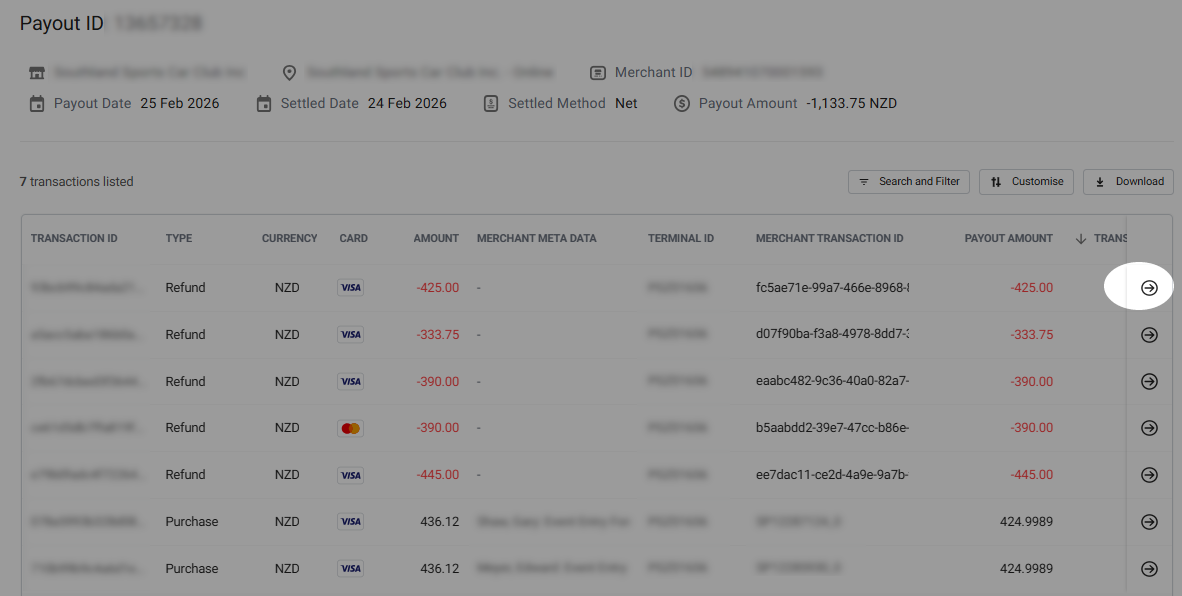
Task: Select merchant transaction ID d07f90ba-f3a8-4978
Action: point(832,335)
